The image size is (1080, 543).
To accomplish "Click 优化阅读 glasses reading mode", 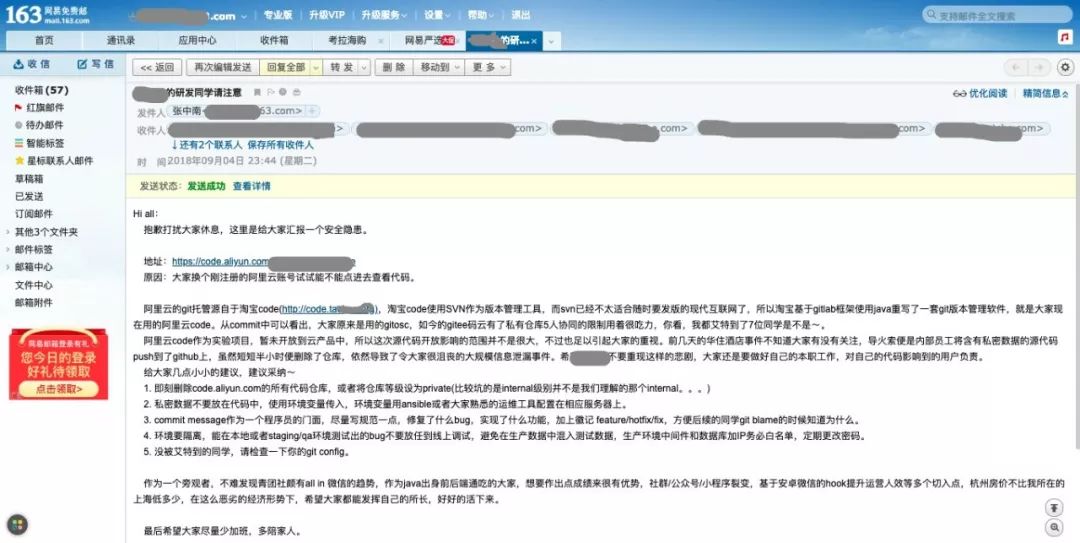I will [980, 93].
